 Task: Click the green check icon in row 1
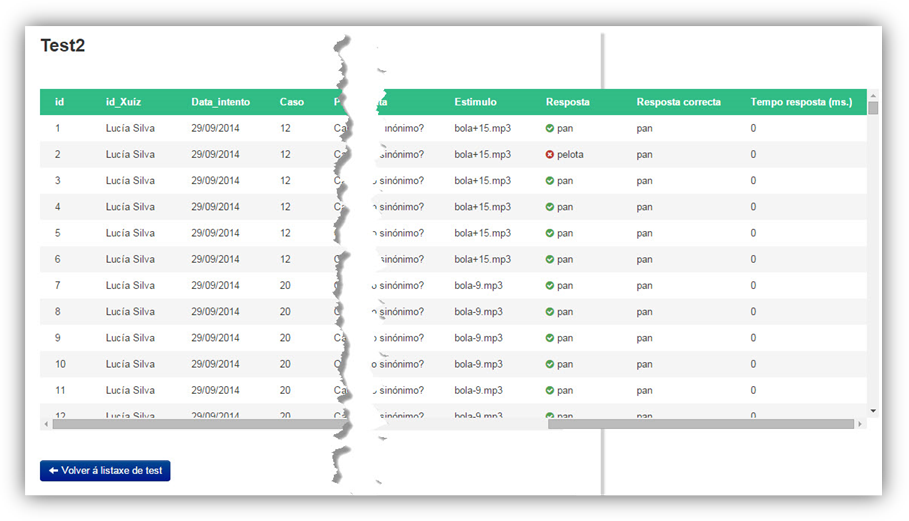(550, 129)
